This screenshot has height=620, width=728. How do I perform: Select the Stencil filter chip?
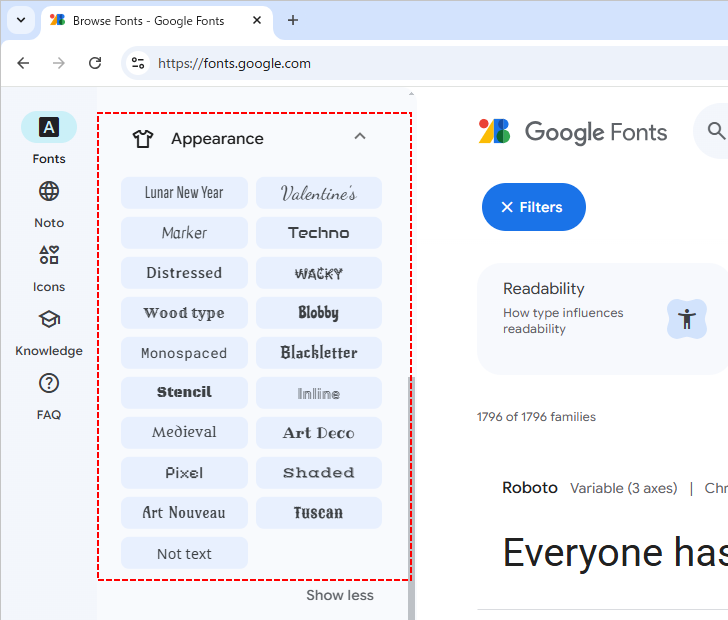point(184,392)
